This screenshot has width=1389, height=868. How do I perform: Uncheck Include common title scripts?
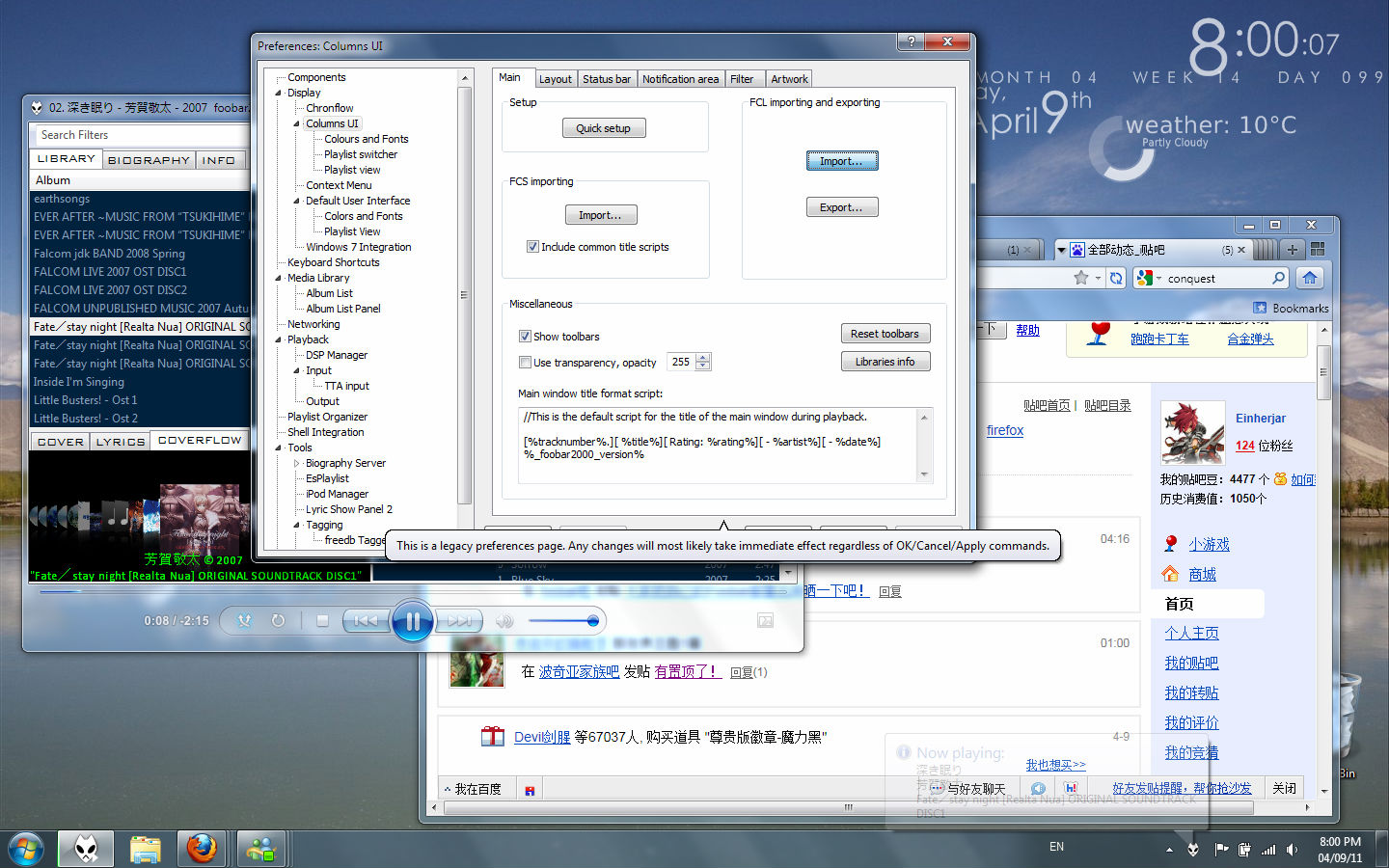point(532,247)
